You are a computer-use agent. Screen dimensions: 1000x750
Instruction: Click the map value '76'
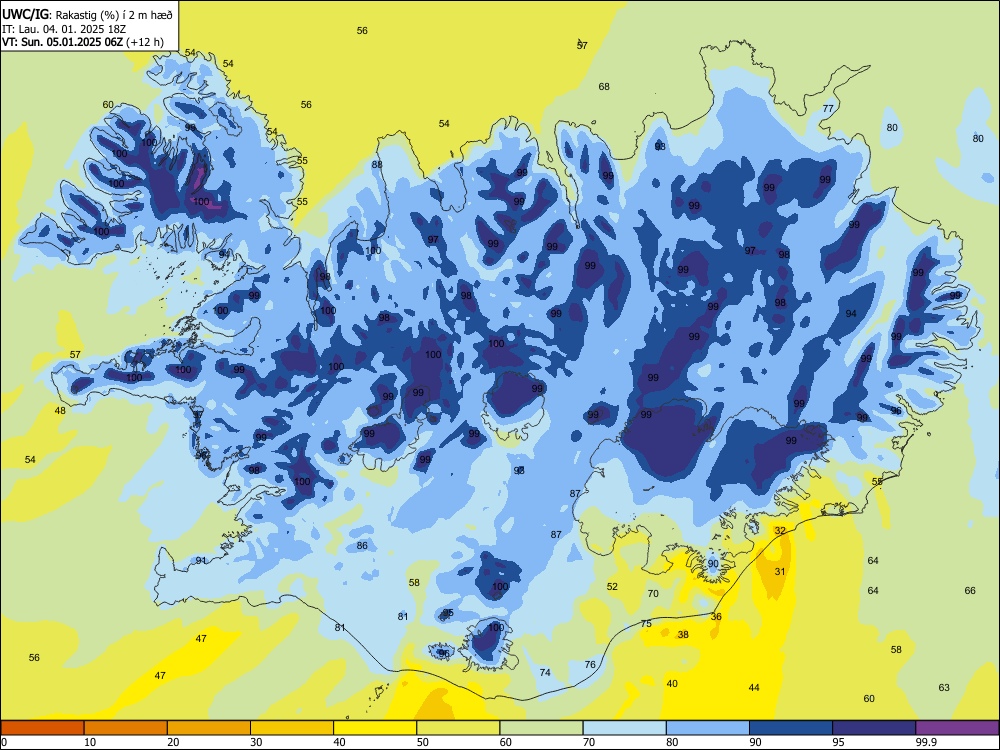pos(590,665)
